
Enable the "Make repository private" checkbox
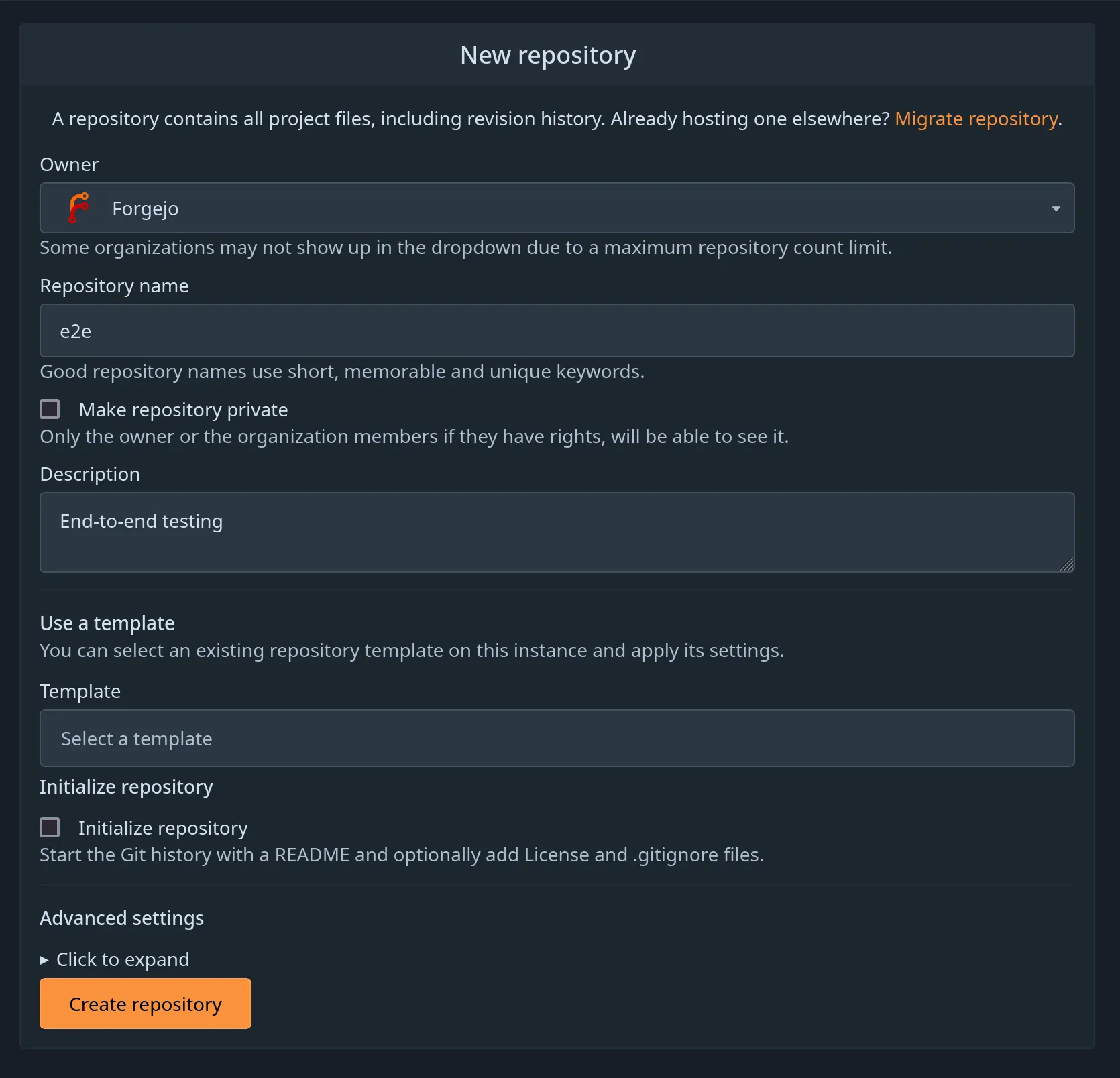click(x=50, y=408)
